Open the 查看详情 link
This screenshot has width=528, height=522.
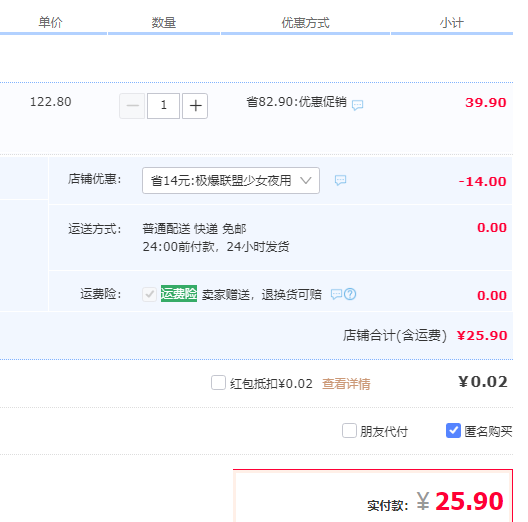(346, 384)
